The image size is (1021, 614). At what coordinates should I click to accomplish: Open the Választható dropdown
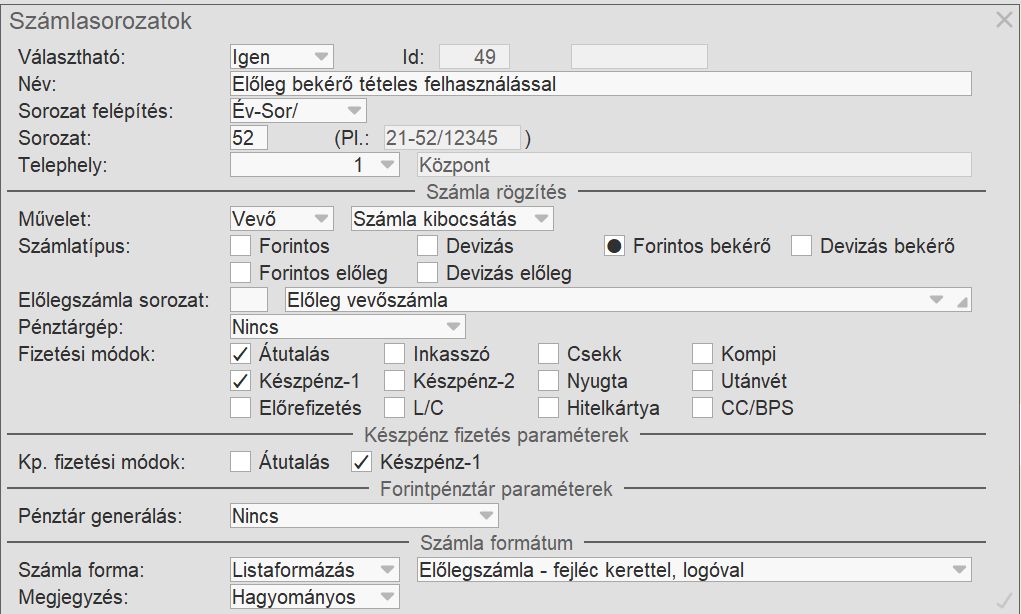(x=321, y=57)
